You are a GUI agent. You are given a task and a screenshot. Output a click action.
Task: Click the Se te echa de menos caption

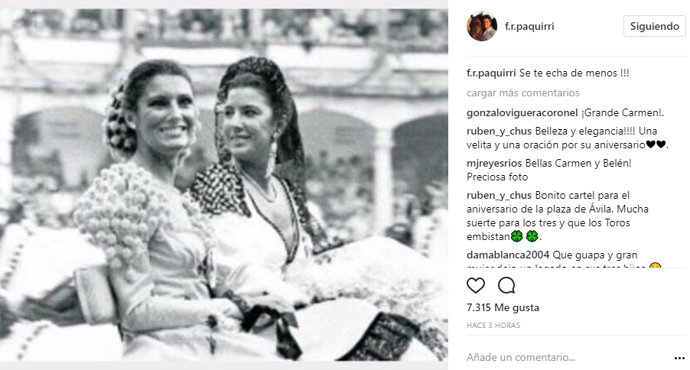pos(574,73)
